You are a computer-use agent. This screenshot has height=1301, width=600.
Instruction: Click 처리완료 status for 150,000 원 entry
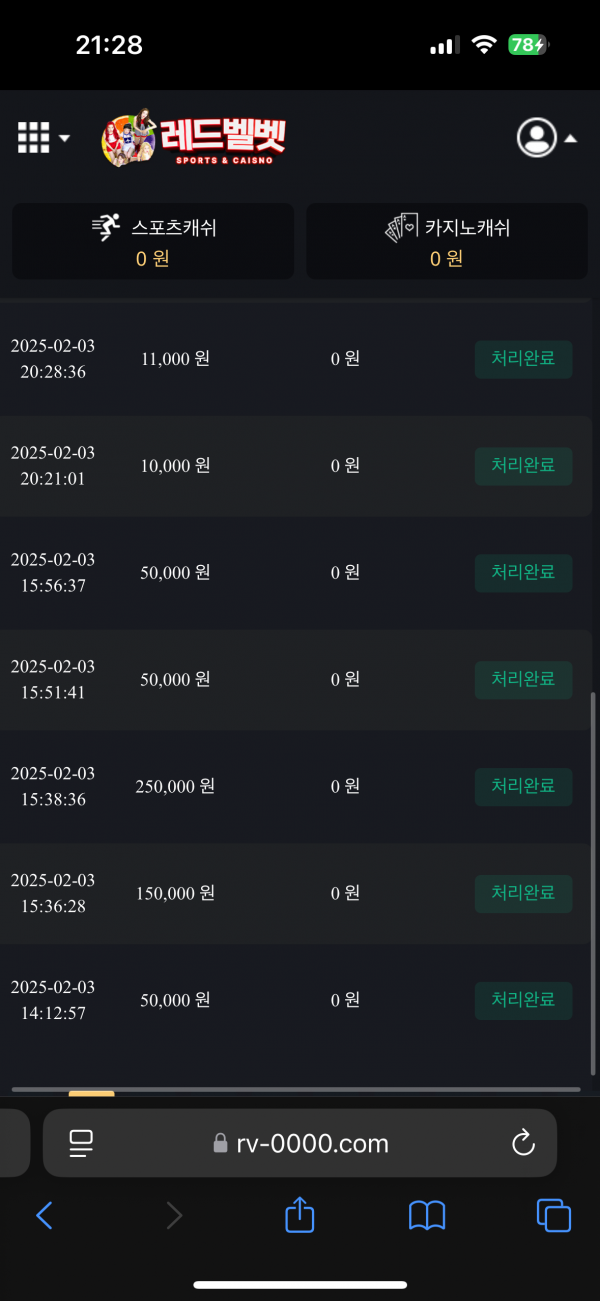pos(523,893)
